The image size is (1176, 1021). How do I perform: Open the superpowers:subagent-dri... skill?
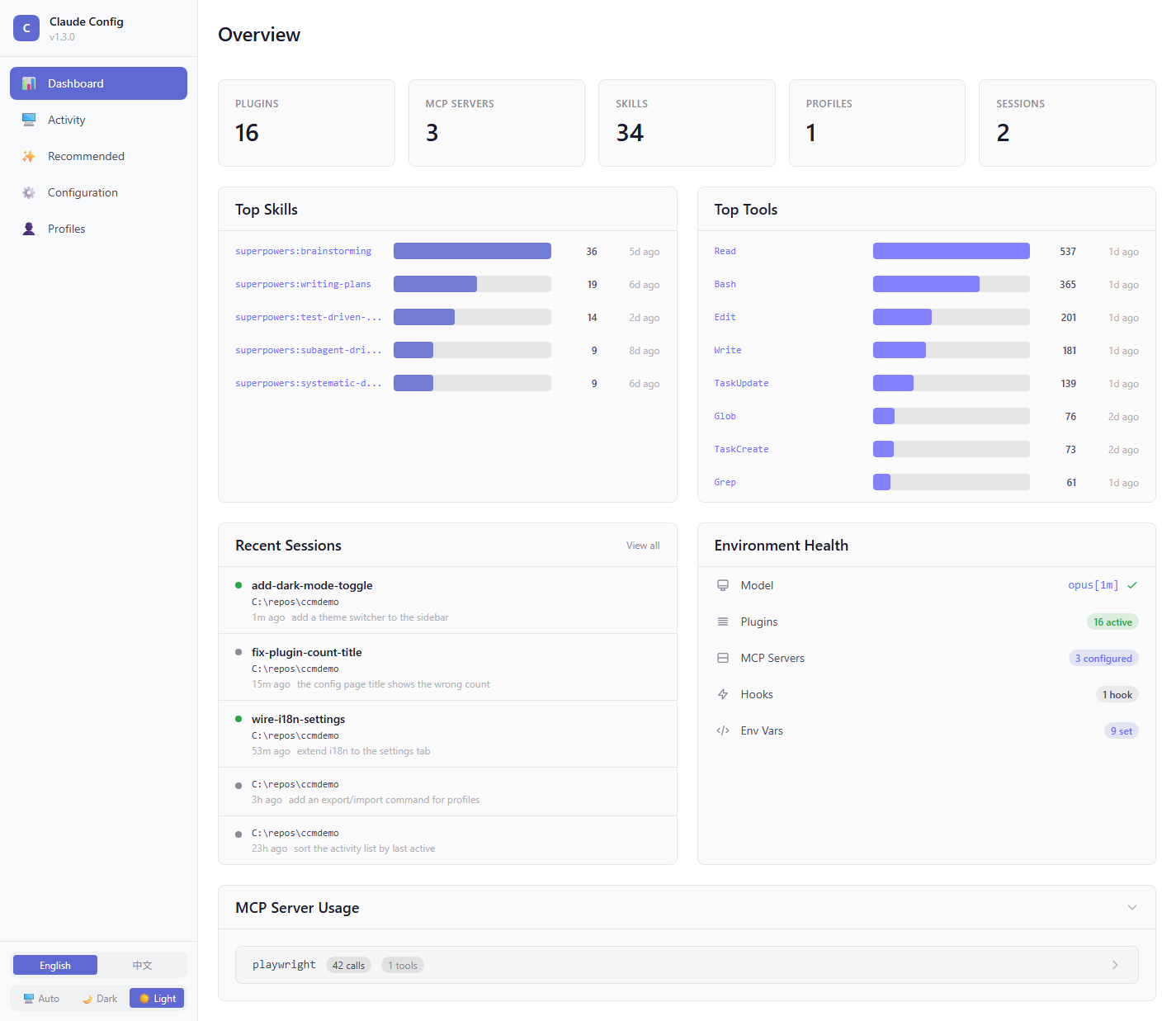(x=309, y=350)
